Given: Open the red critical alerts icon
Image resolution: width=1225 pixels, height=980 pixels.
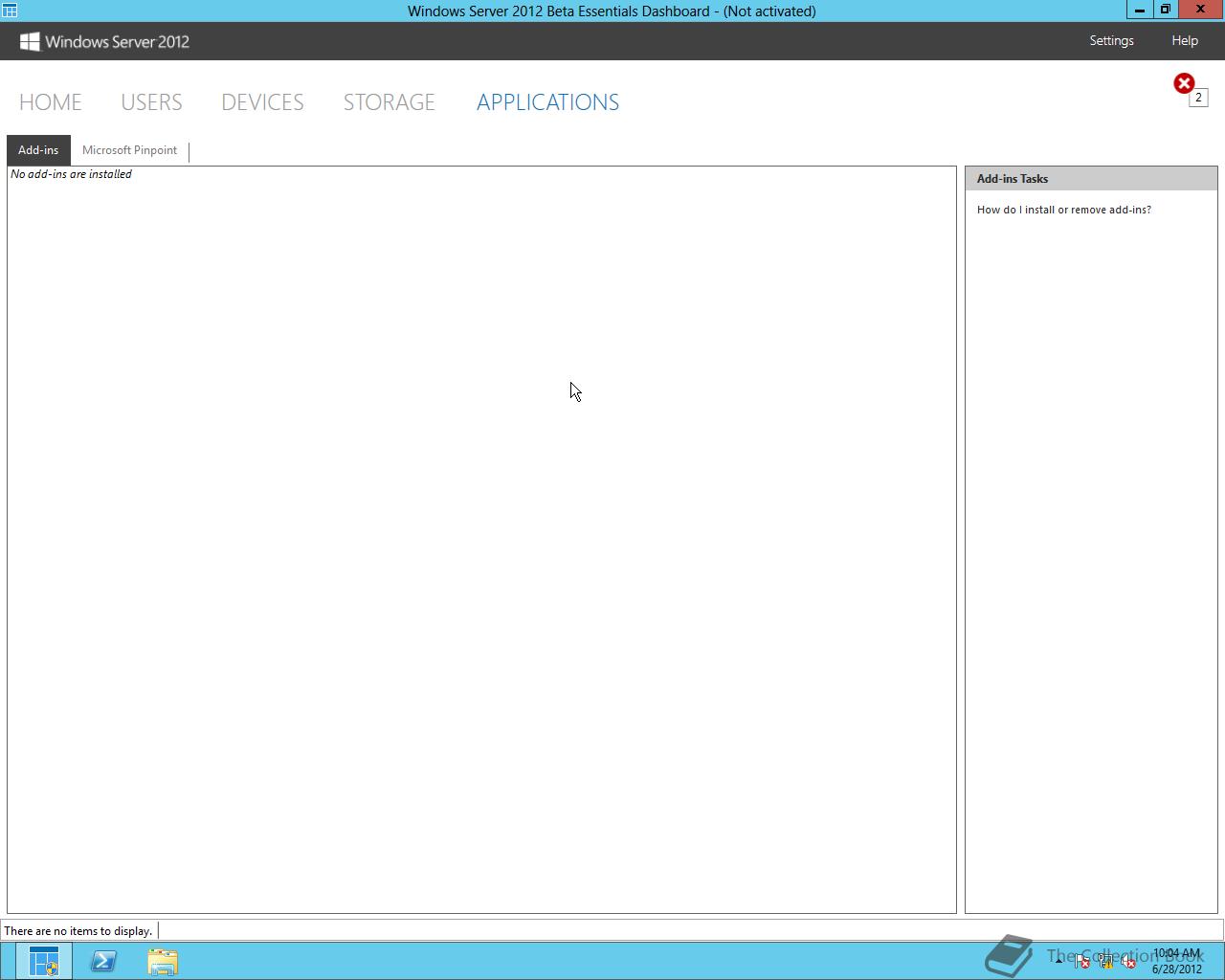Looking at the screenshot, I should pos(1184,83).
